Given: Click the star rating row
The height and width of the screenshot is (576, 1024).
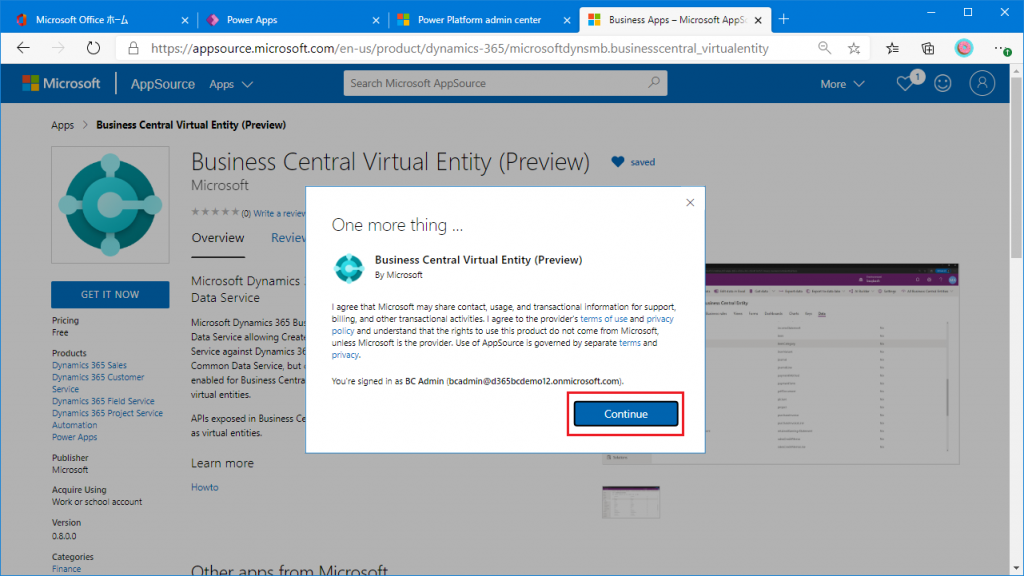Looking at the screenshot, I should [215, 212].
